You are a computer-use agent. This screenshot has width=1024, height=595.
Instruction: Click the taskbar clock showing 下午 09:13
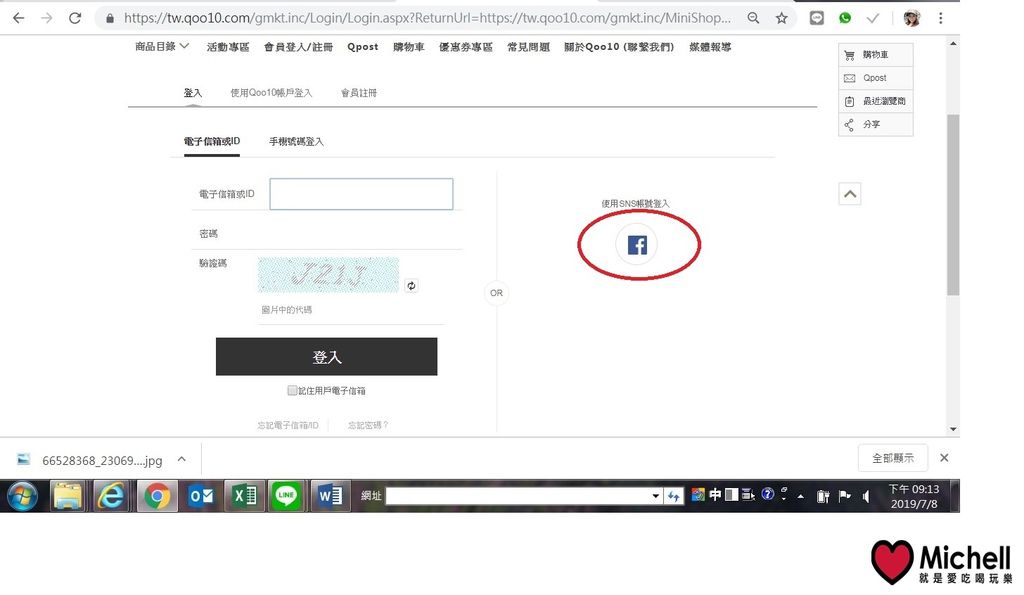(914, 496)
